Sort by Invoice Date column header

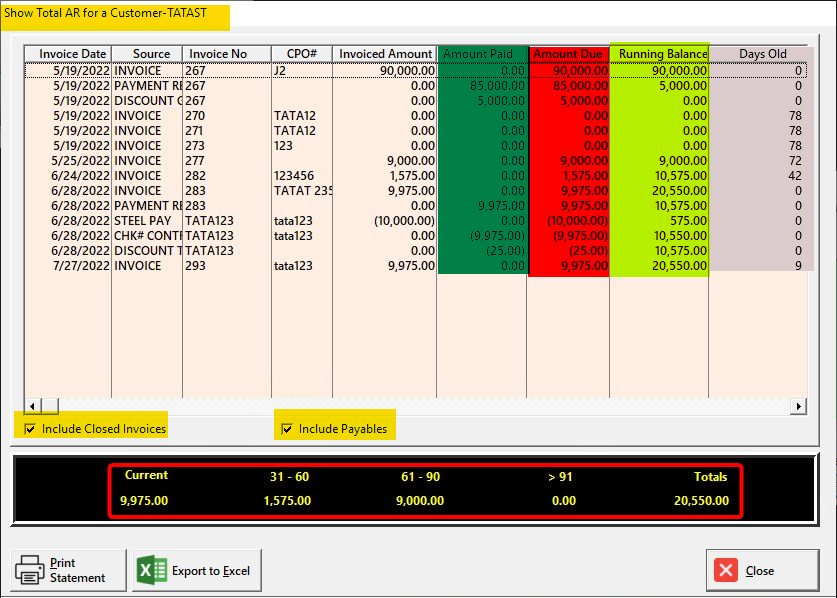click(x=72, y=54)
